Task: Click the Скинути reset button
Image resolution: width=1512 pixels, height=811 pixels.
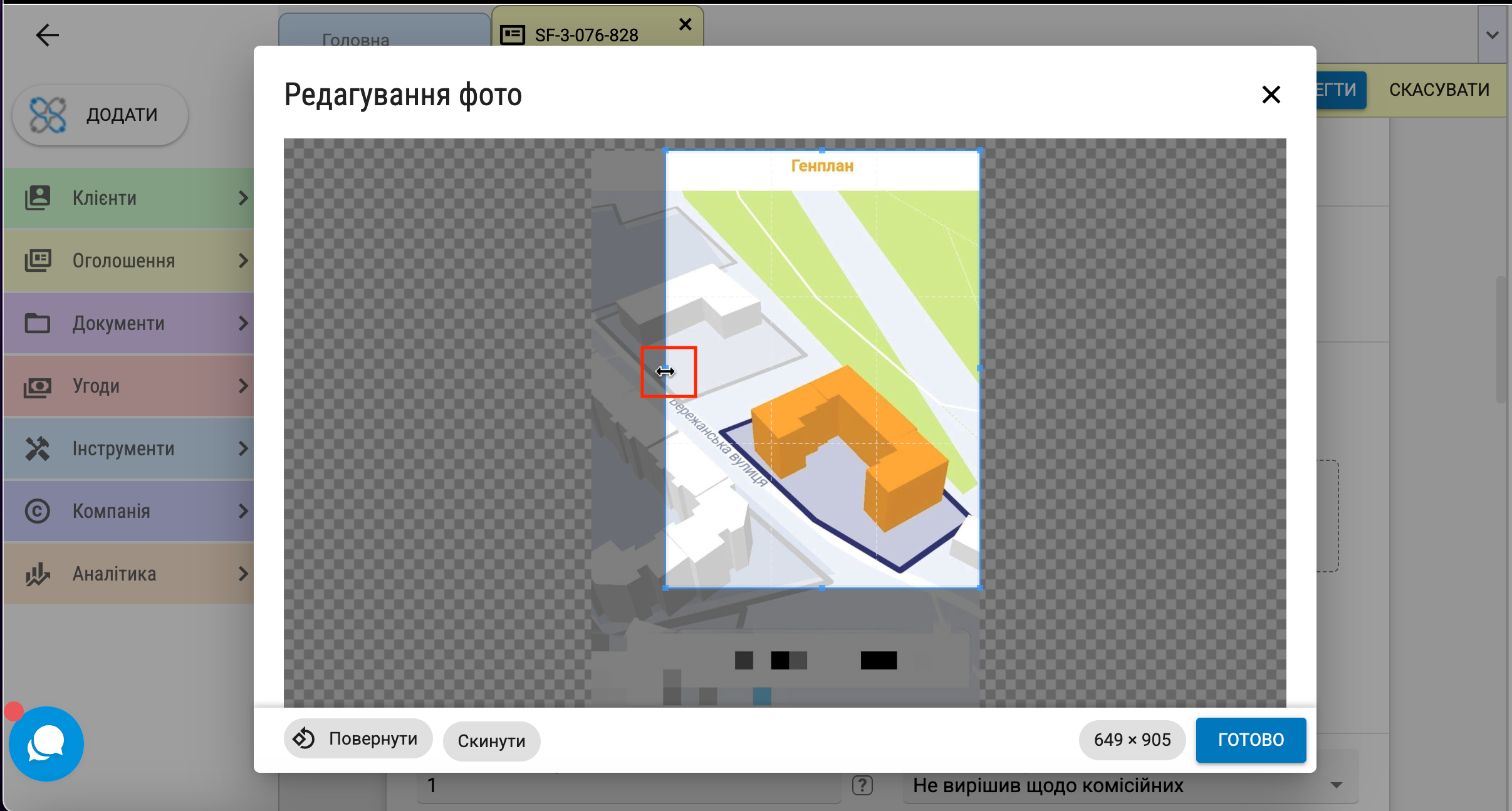Action: click(x=491, y=741)
